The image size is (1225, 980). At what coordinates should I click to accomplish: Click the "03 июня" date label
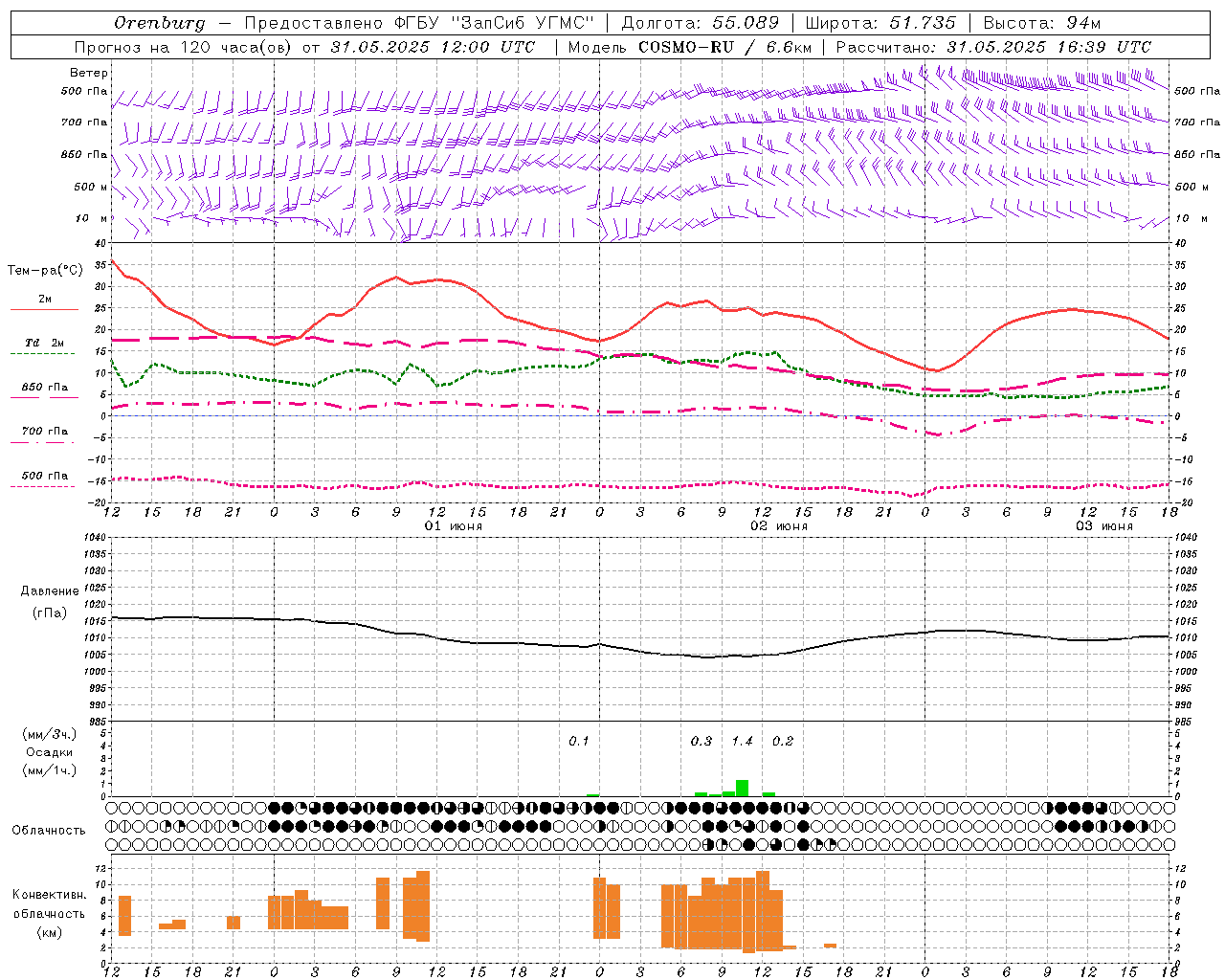point(1104,526)
